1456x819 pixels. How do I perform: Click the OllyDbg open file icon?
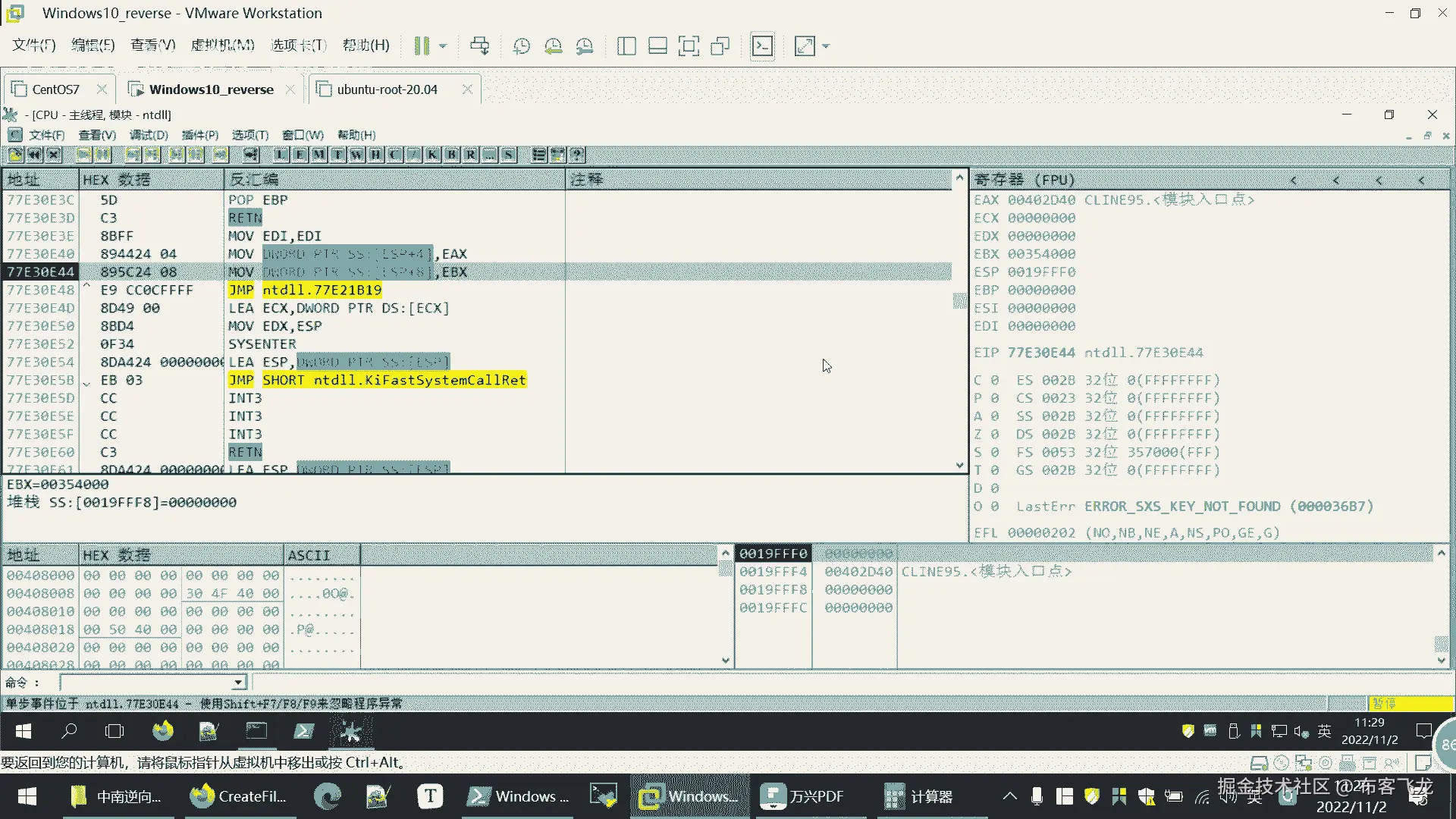coord(15,155)
